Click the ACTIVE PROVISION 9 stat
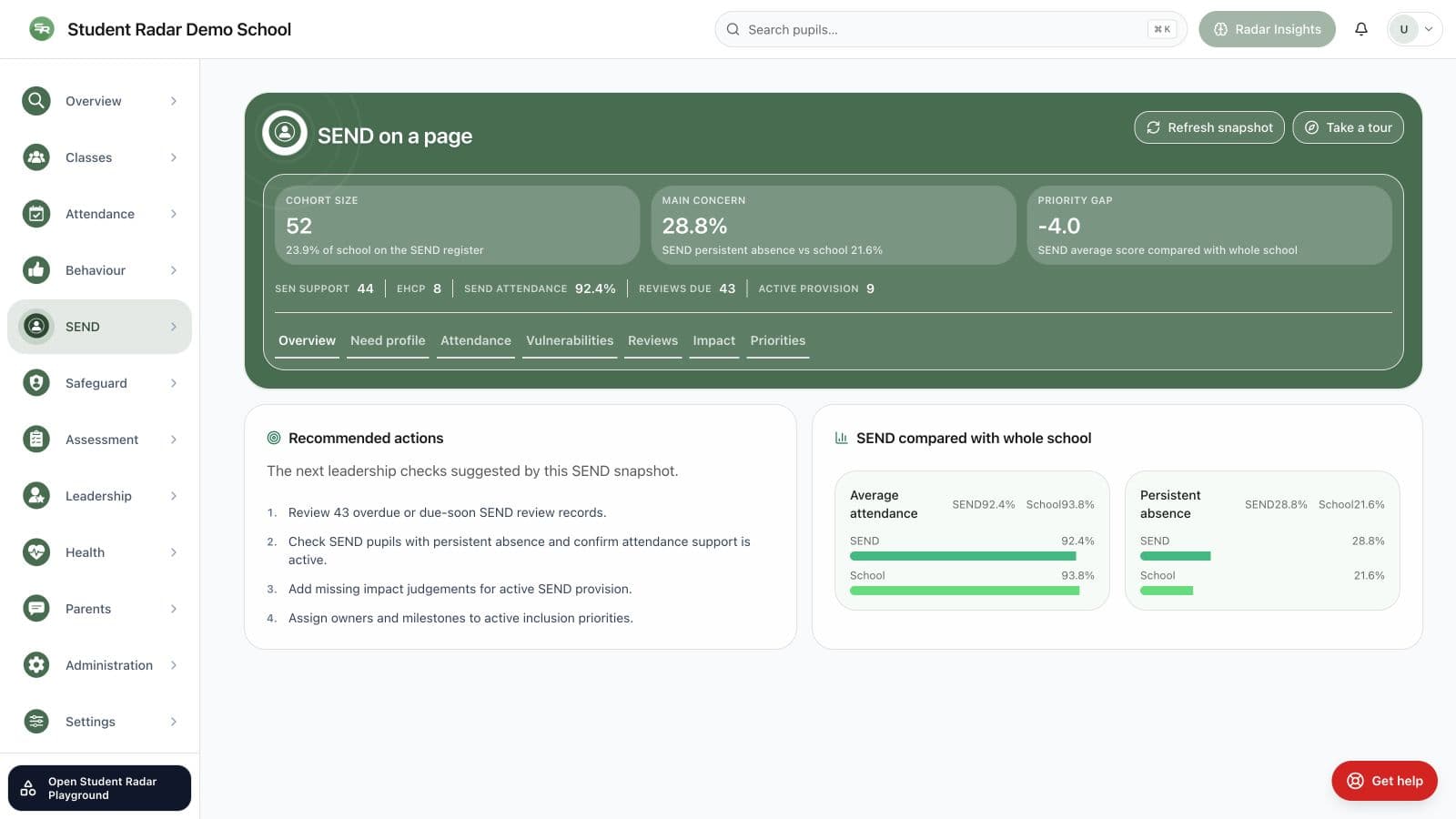1456x819 pixels. click(816, 288)
